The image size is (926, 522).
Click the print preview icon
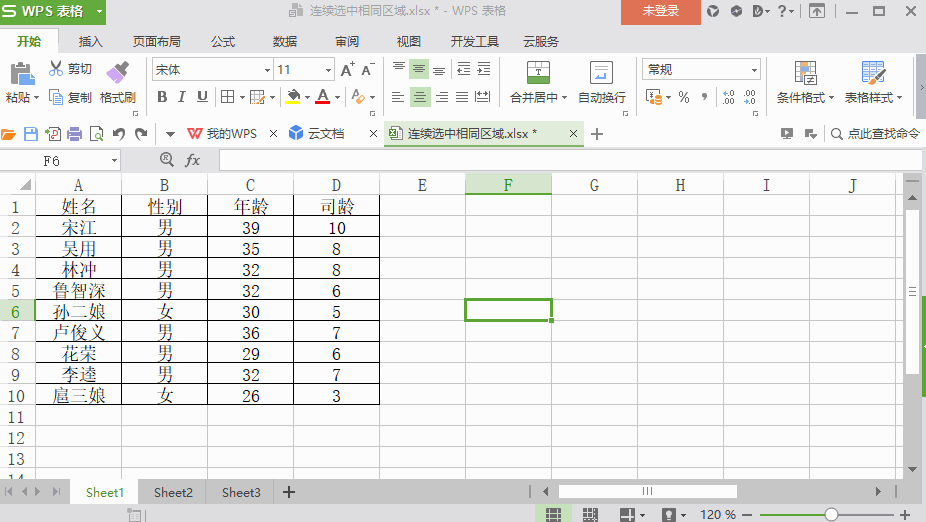point(96,134)
